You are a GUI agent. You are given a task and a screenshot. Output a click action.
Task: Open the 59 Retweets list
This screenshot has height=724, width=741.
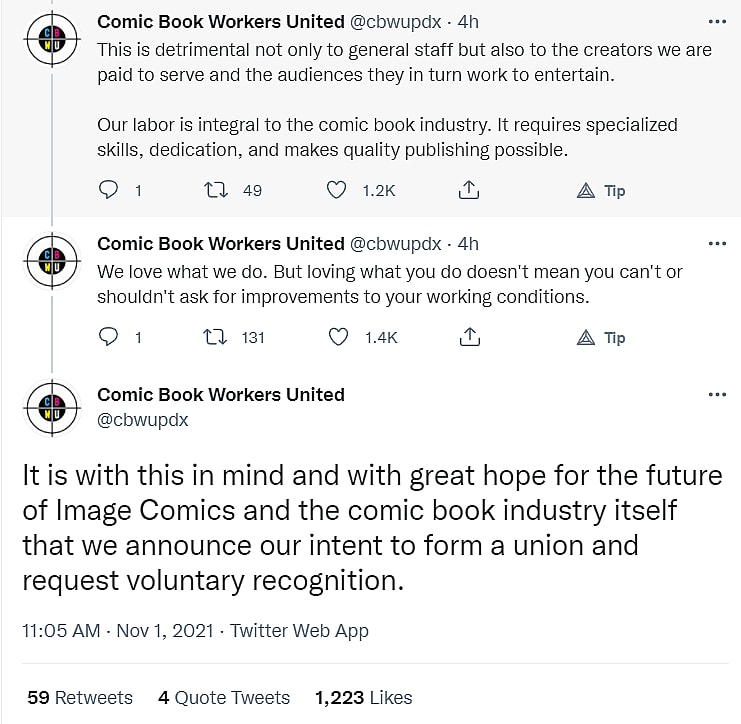[x=80, y=698]
